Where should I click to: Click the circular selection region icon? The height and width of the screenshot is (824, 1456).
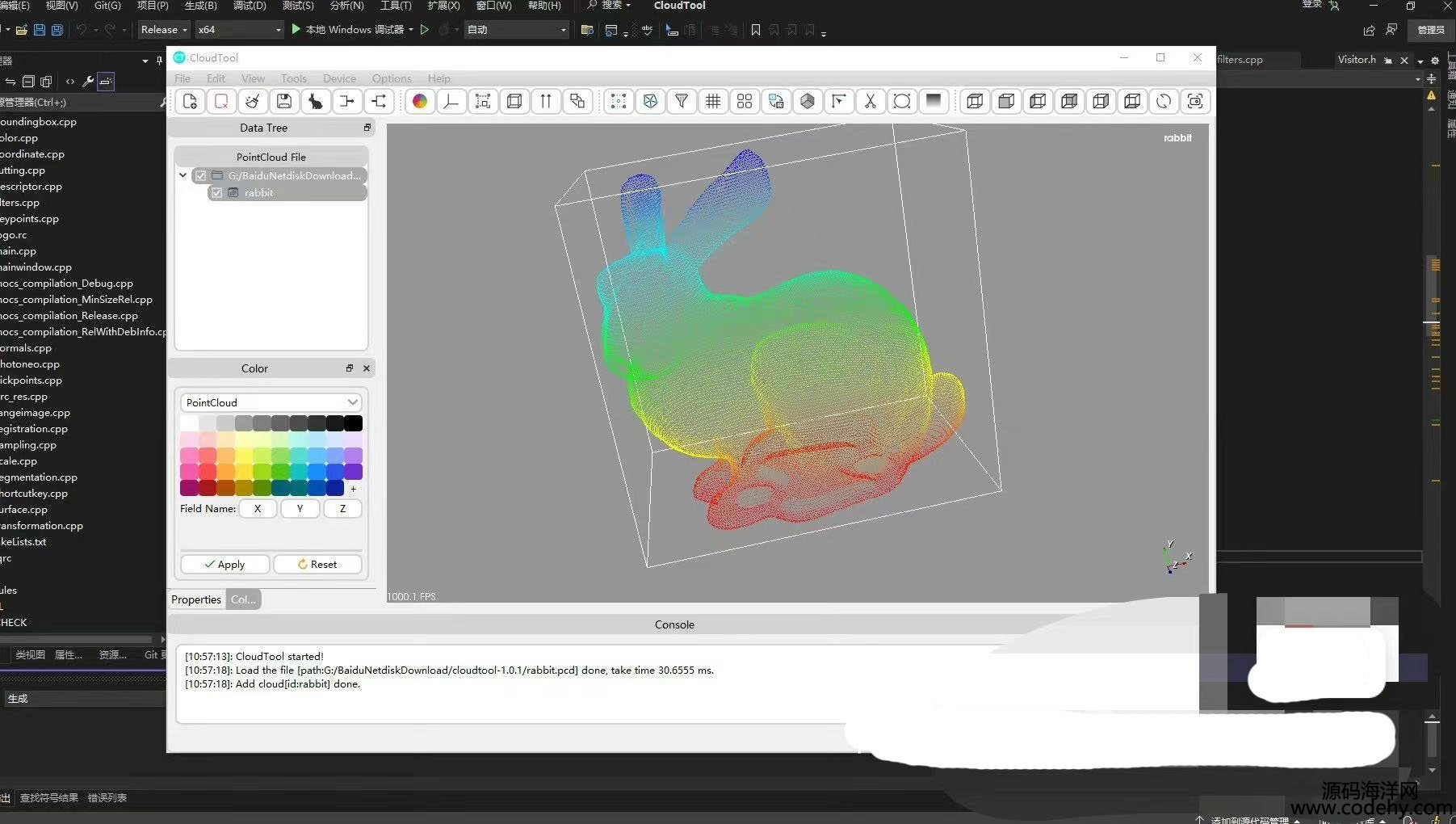902,101
